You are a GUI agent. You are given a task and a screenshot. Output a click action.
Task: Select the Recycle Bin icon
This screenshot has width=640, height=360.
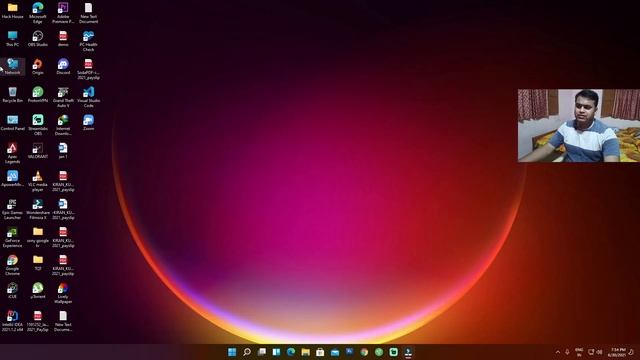click(x=12, y=95)
